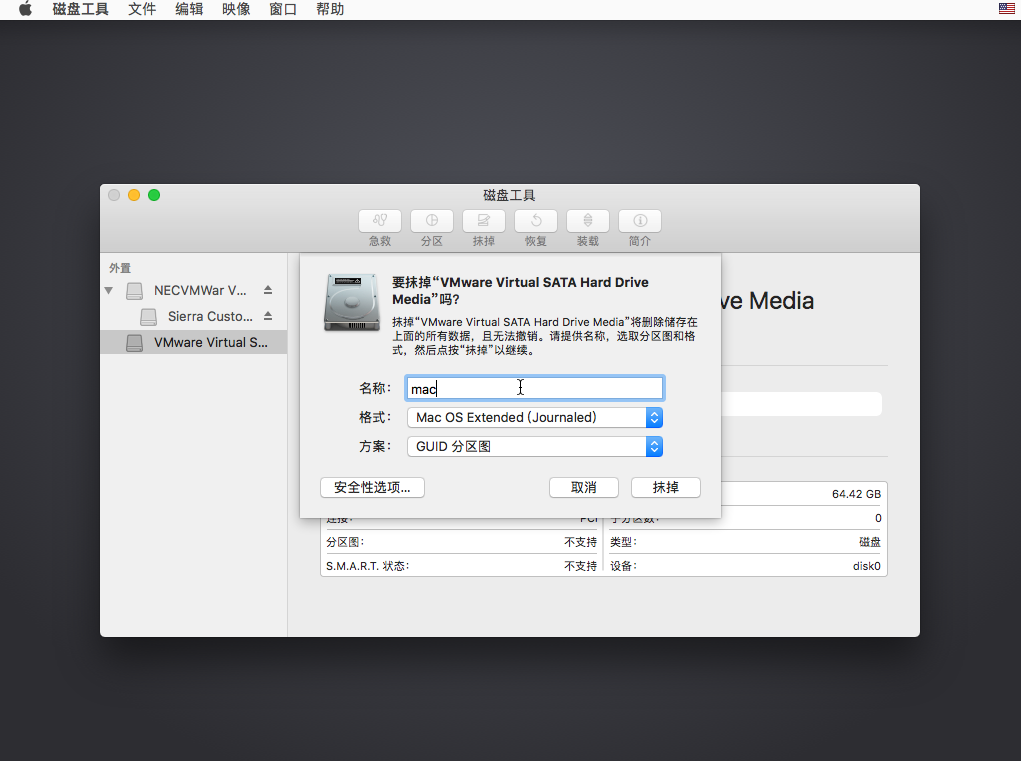The height and width of the screenshot is (761, 1021).
Task: Select the Sierra Custo... tree row text
Action: click(x=210, y=316)
